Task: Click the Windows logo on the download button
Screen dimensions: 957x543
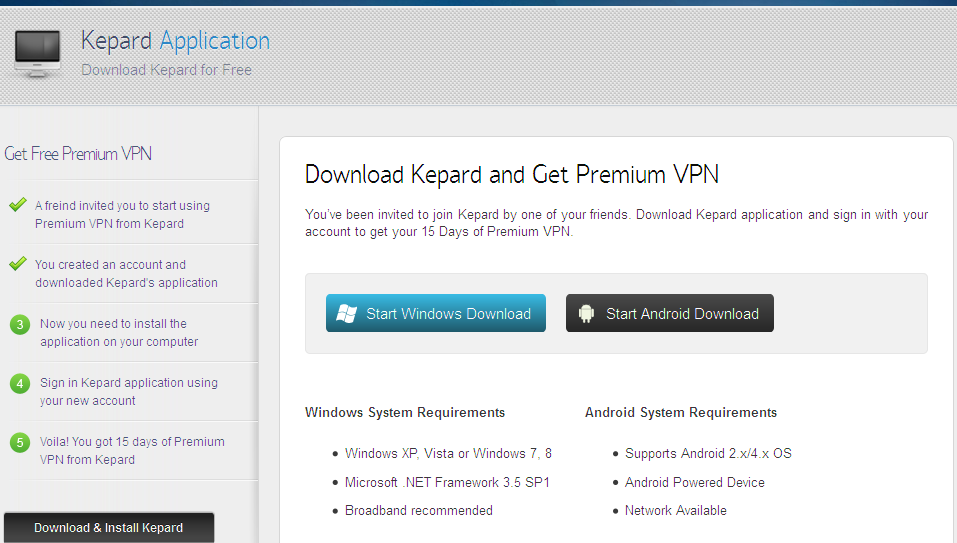Action: (x=347, y=314)
